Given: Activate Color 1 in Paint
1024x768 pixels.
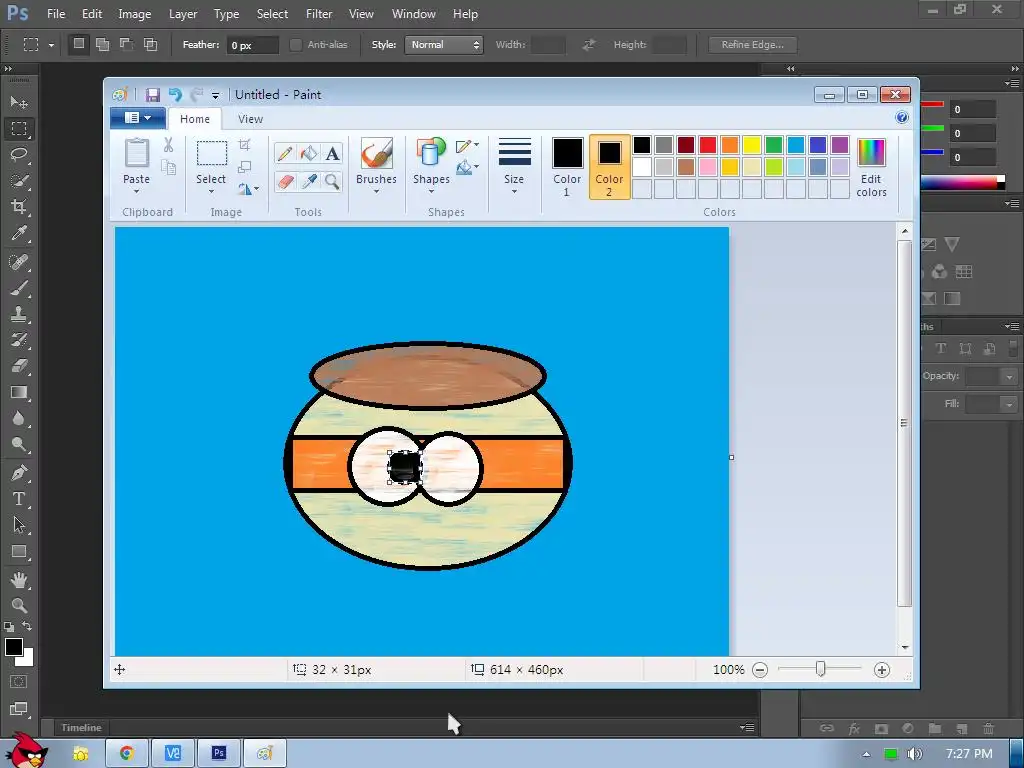Looking at the screenshot, I should 567,167.
